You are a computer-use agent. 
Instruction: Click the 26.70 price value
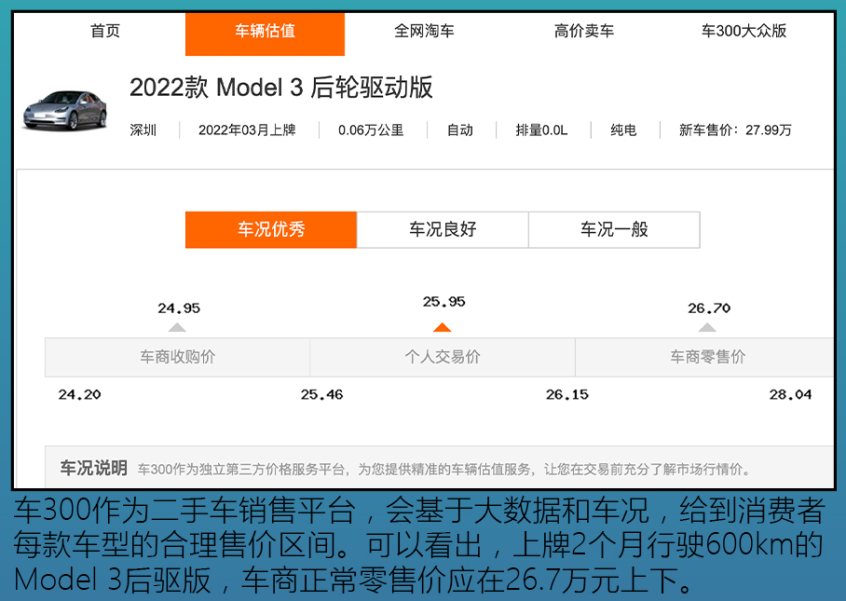pos(709,309)
